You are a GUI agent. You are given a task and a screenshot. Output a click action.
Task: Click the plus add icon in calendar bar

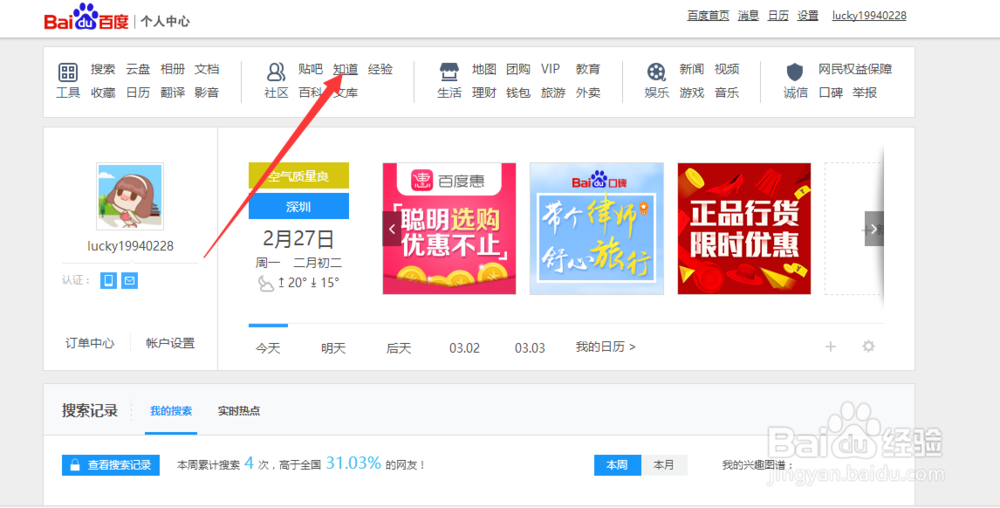[x=830, y=347]
